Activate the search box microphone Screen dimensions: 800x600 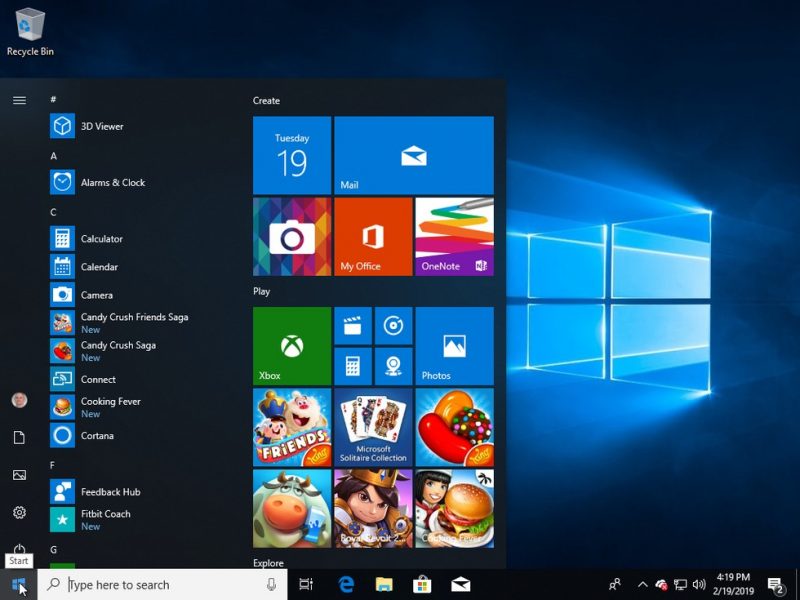(271, 585)
